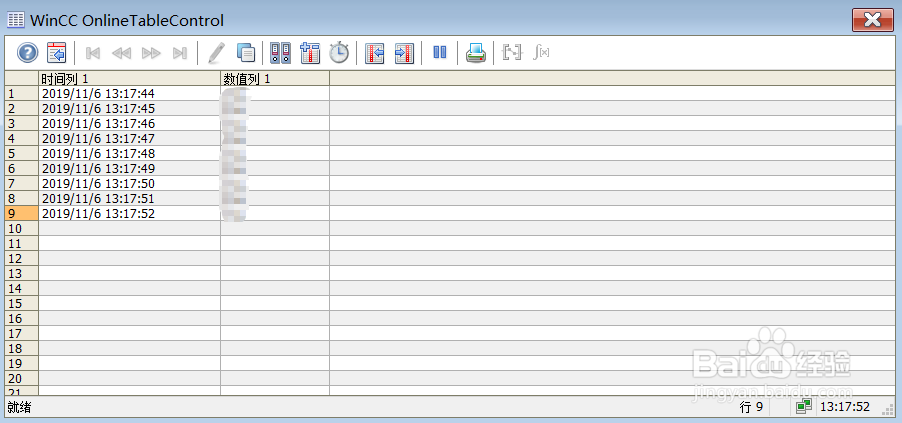Click the connection status icon in the status bar

click(804, 407)
